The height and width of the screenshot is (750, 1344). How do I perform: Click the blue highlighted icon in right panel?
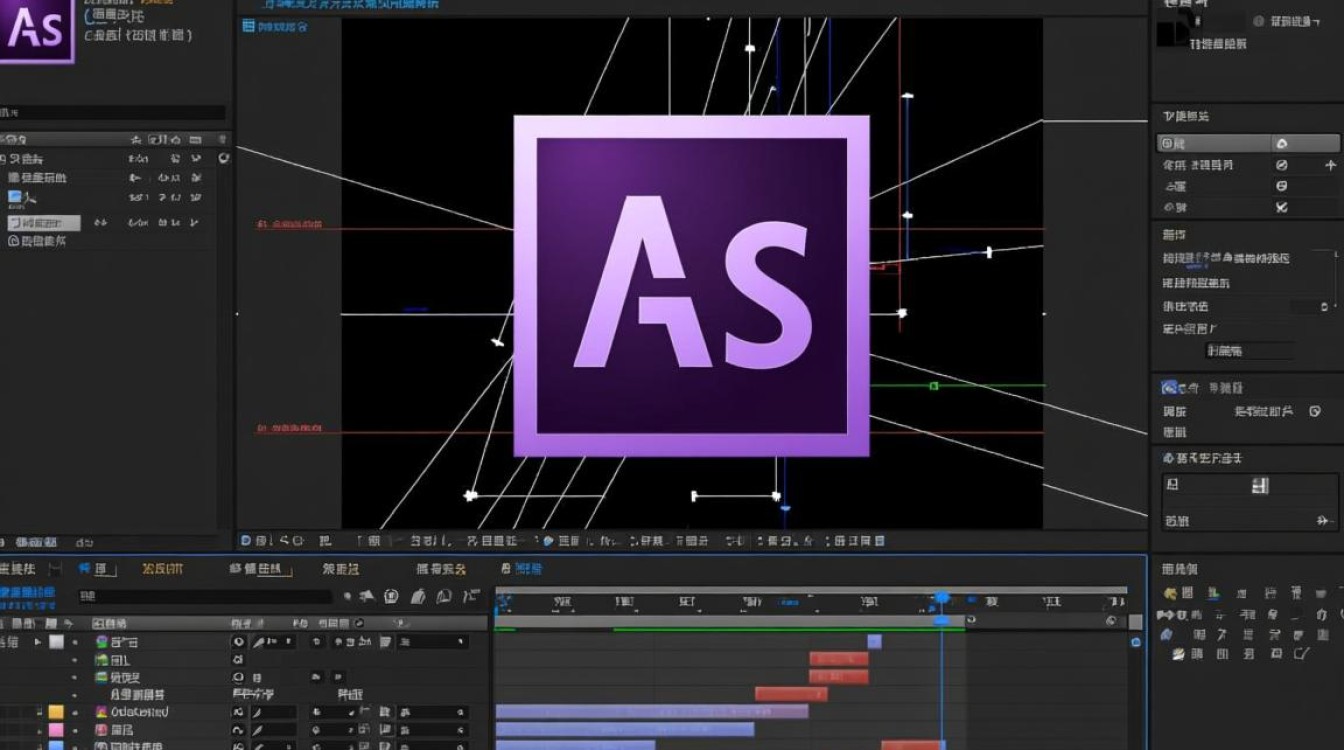tap(1169, 388)
